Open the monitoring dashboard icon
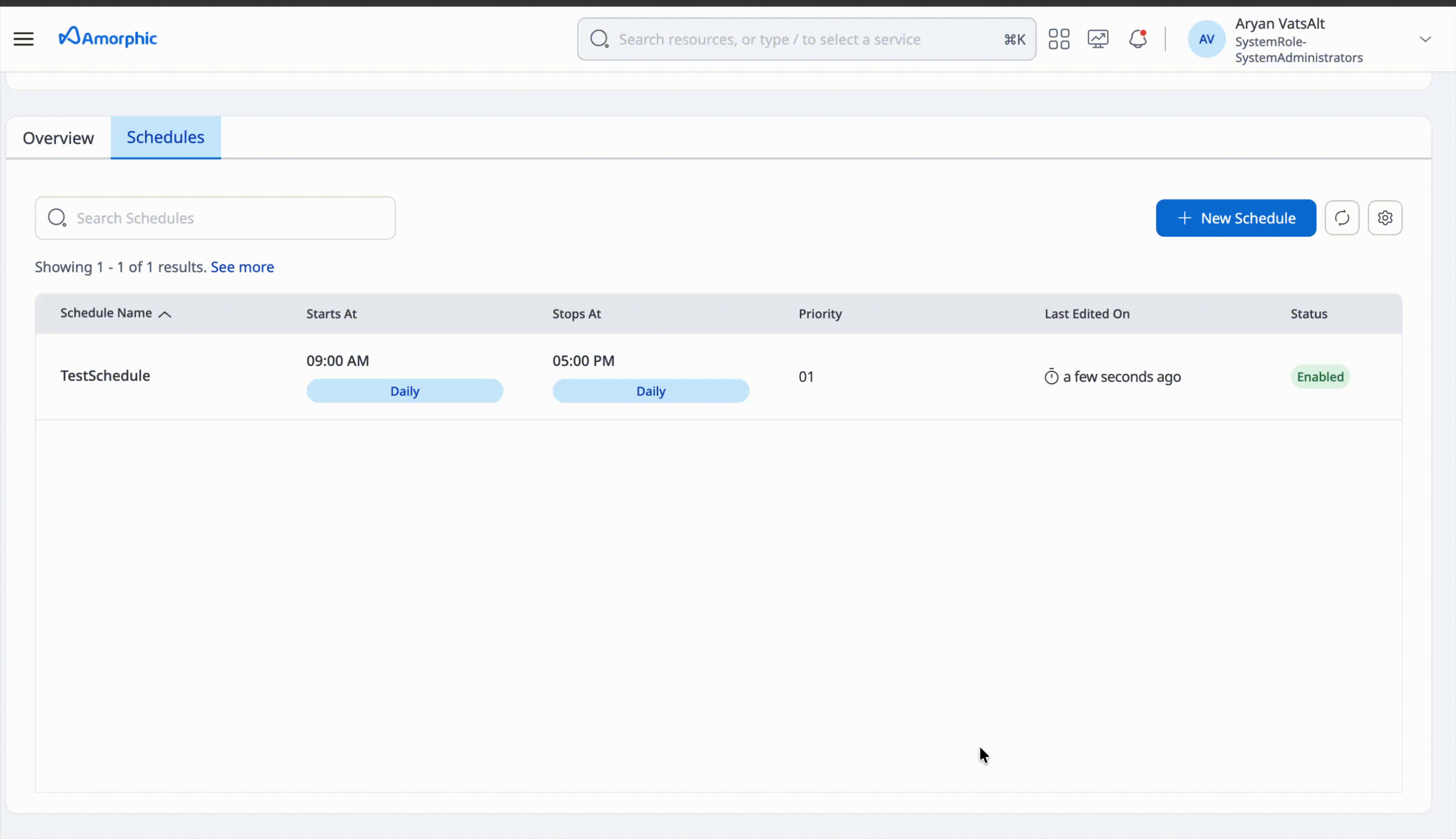1456x839 pixels. pyautogui.click(x=1098, y=39)
